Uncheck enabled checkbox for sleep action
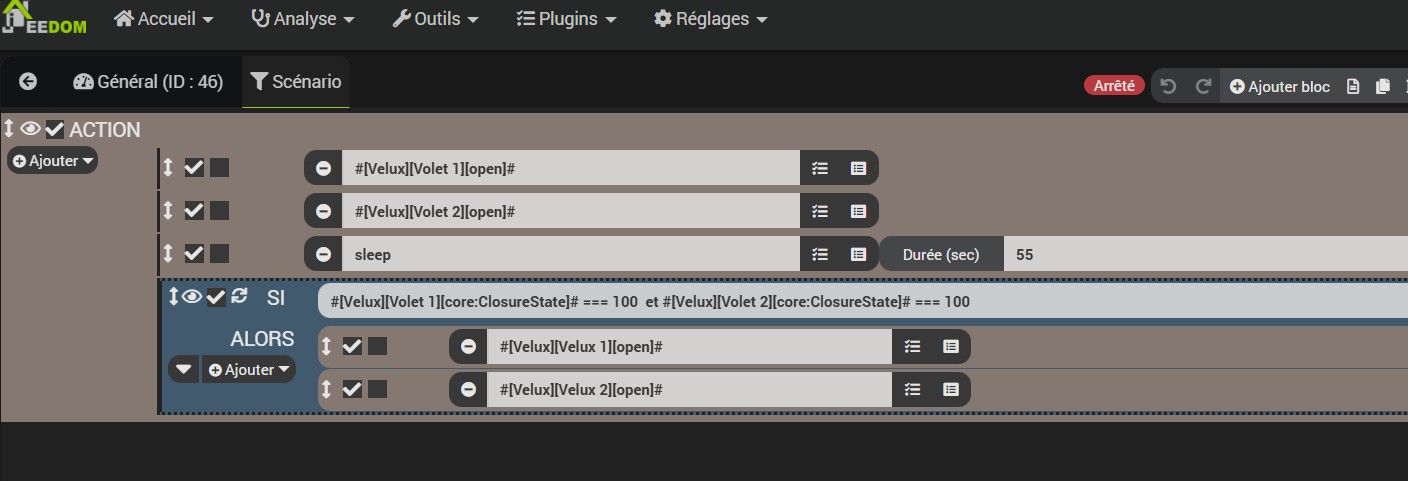This screenshot has height=481, width=1408. 194,253
